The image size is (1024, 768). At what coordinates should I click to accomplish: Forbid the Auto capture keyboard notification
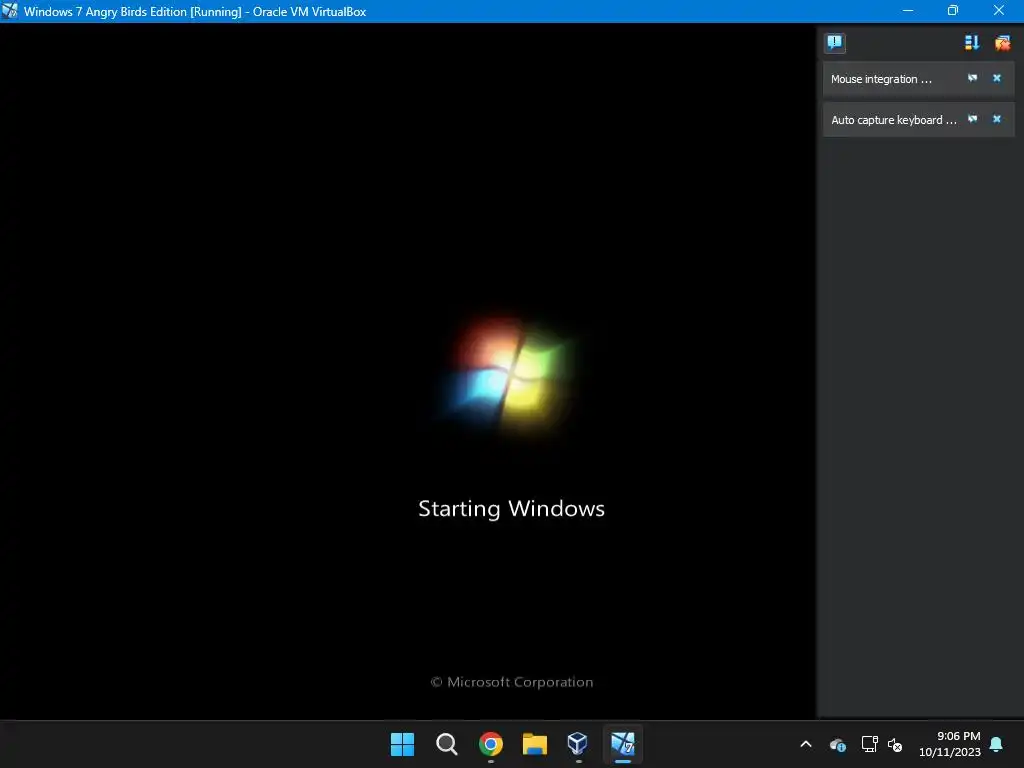[x=972, y=120]
